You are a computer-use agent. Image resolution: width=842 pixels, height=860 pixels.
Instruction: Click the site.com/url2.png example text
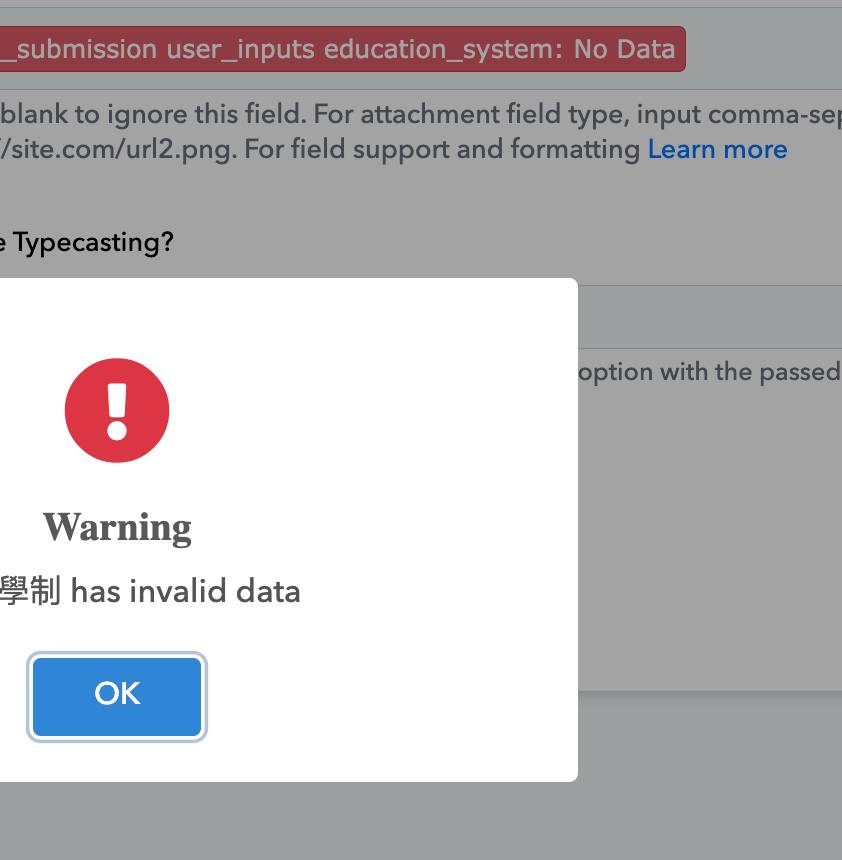(118, 149)
